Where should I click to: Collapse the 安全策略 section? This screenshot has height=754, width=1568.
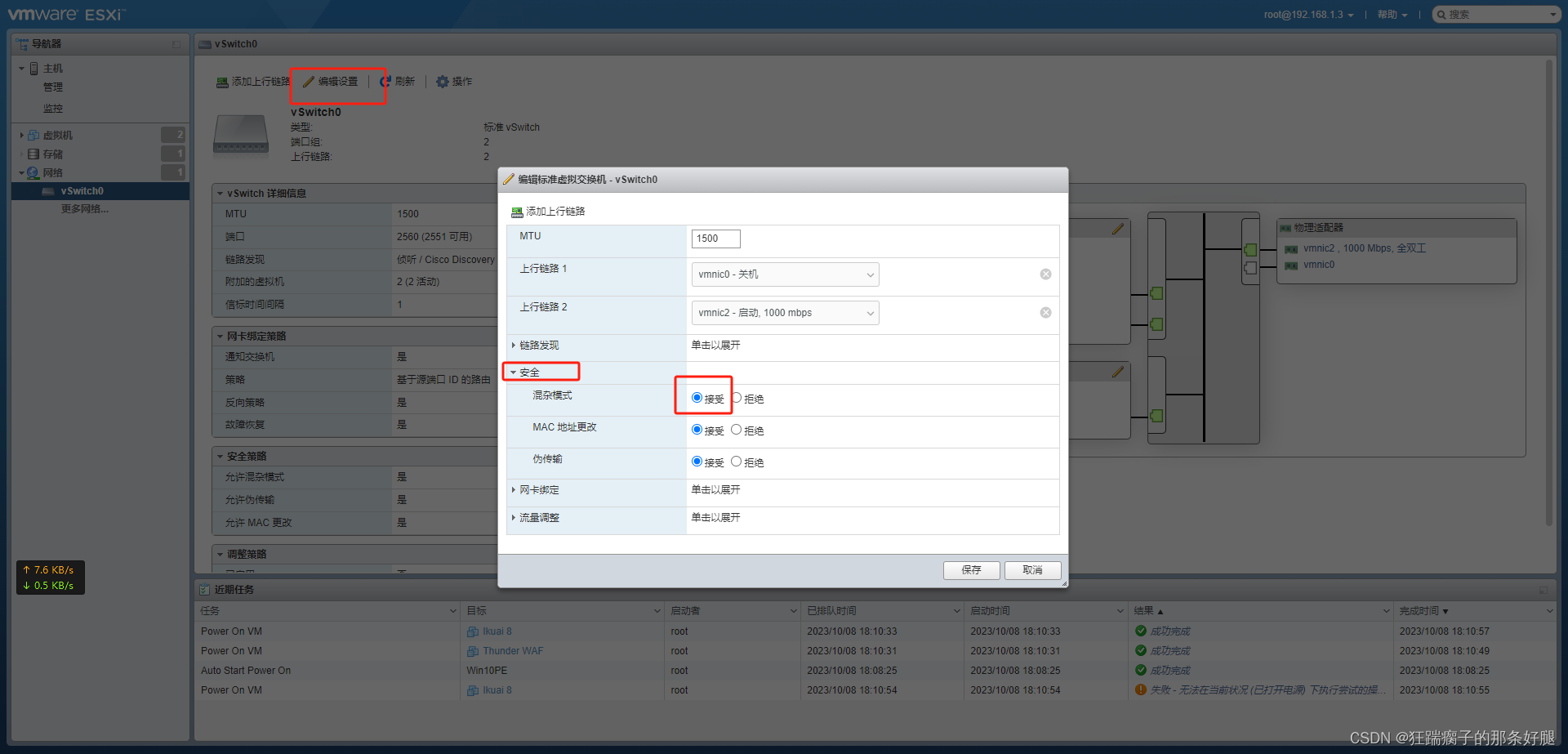[220, 457]
